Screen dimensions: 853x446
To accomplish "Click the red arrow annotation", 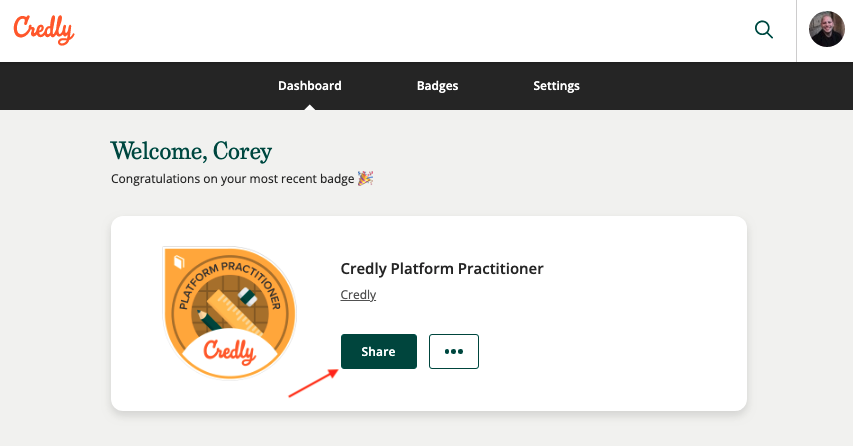I will point(313,383).
